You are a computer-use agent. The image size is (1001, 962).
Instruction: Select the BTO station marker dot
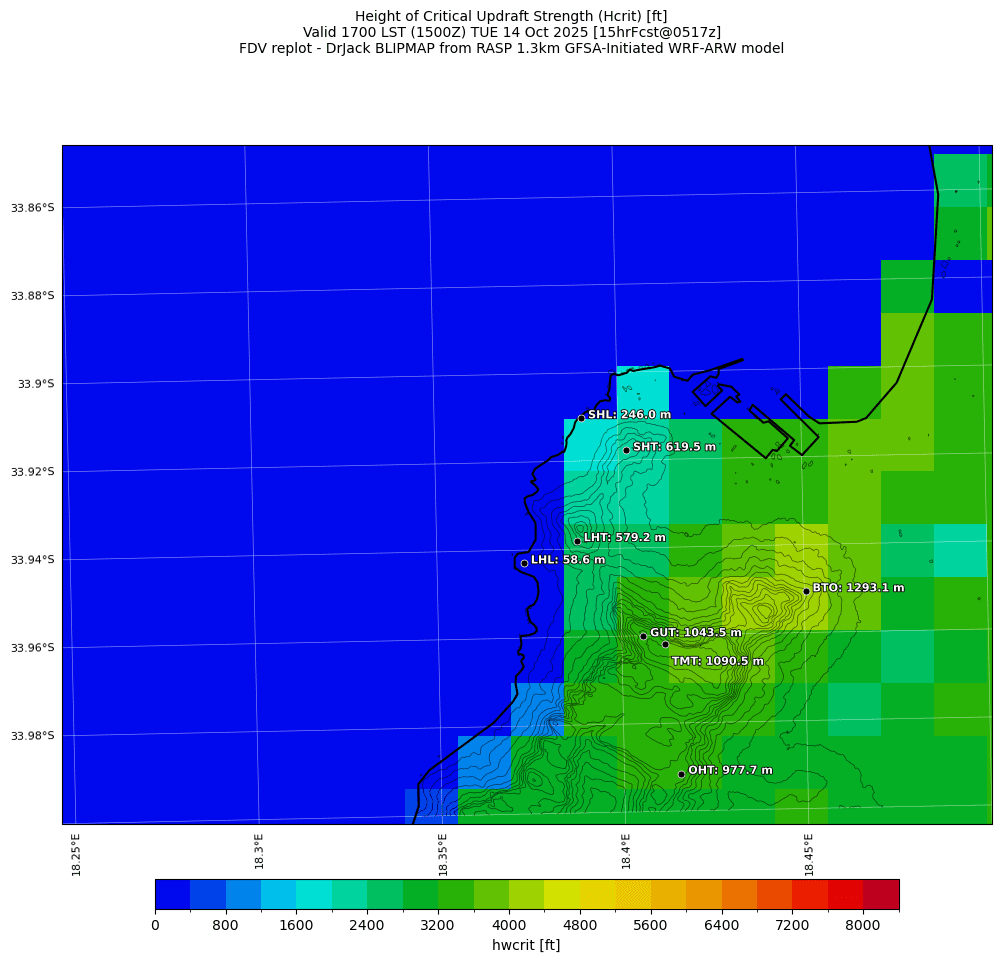tap(806, 591)
